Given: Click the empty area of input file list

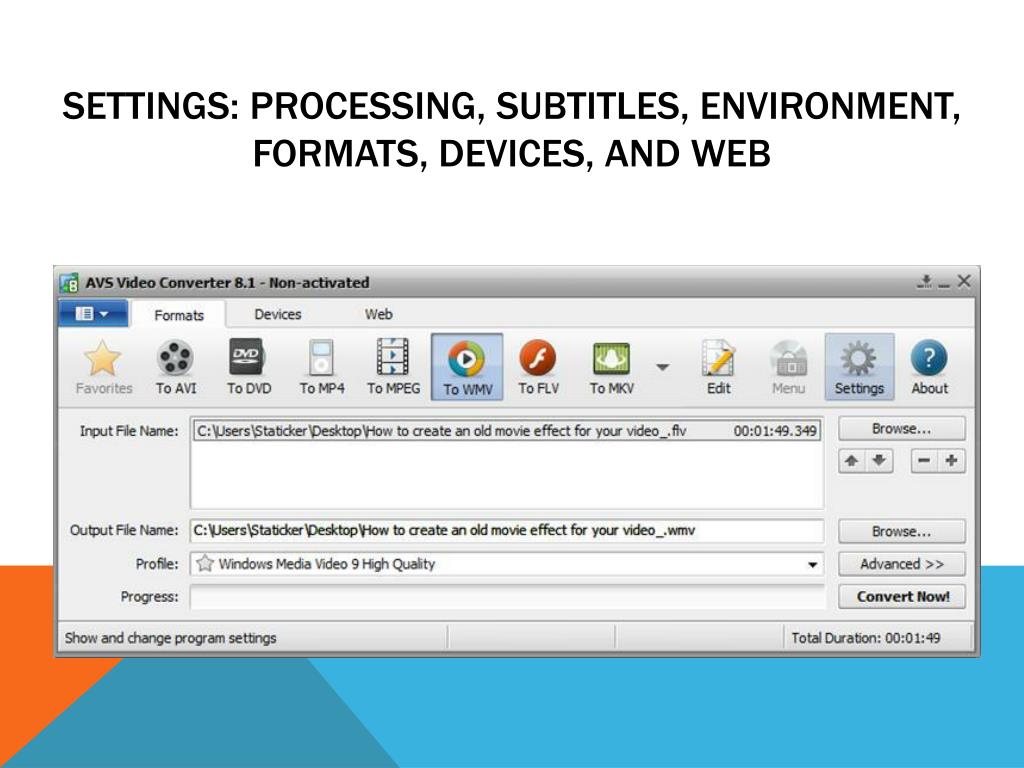Looking at the screenshot, I should pyautogui.click(x=507, y=475).
